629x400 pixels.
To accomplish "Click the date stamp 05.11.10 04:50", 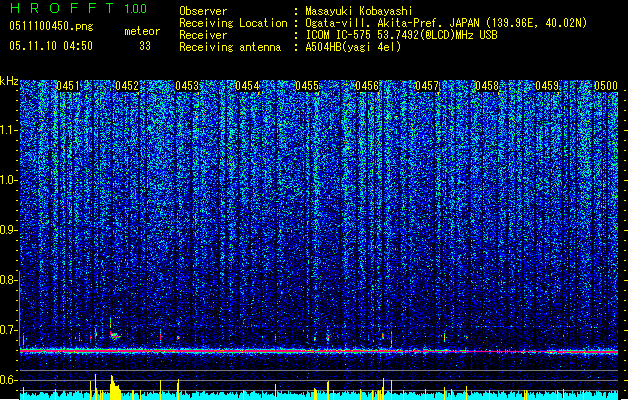I will (x=51, y=46).
